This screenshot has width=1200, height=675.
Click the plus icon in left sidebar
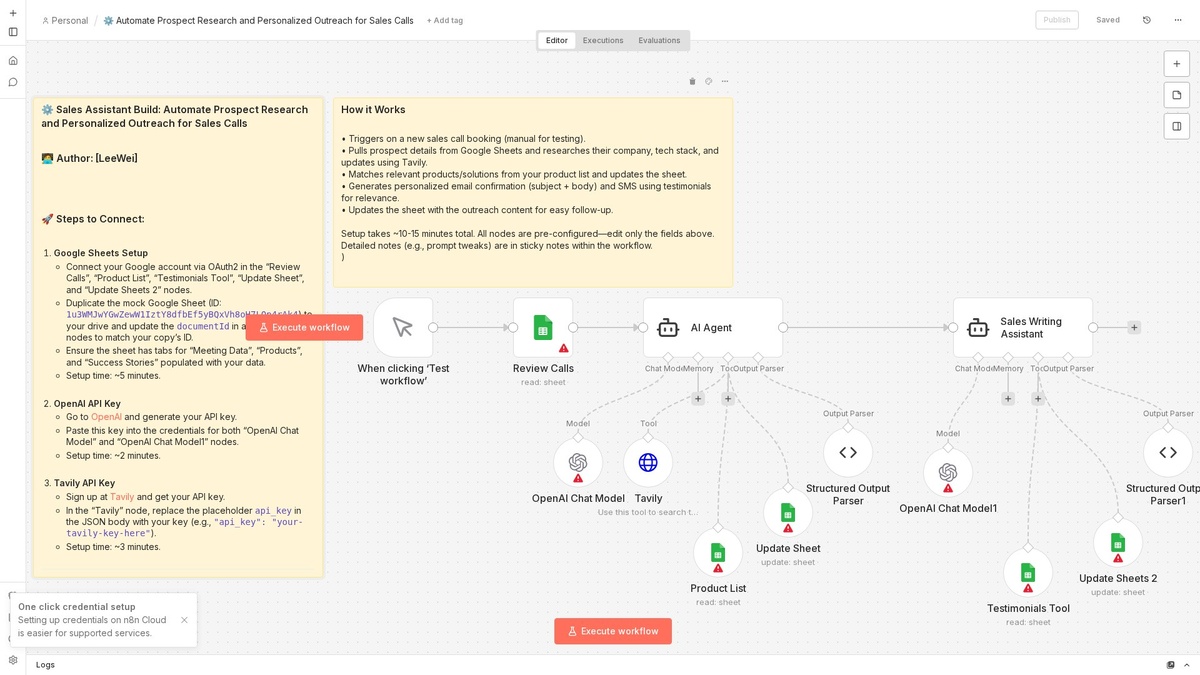point(13,13)
